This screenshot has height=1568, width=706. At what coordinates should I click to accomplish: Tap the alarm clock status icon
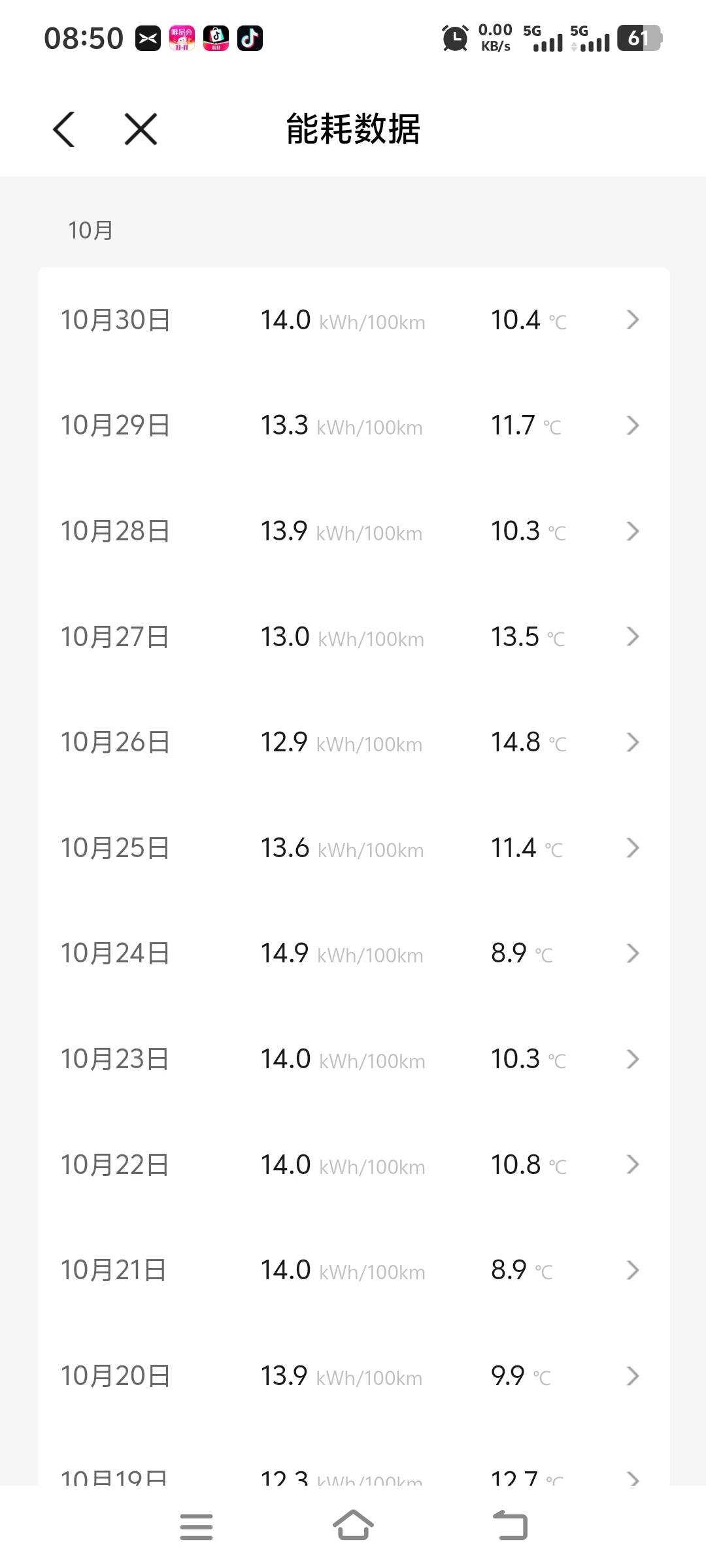click(455, 39)
